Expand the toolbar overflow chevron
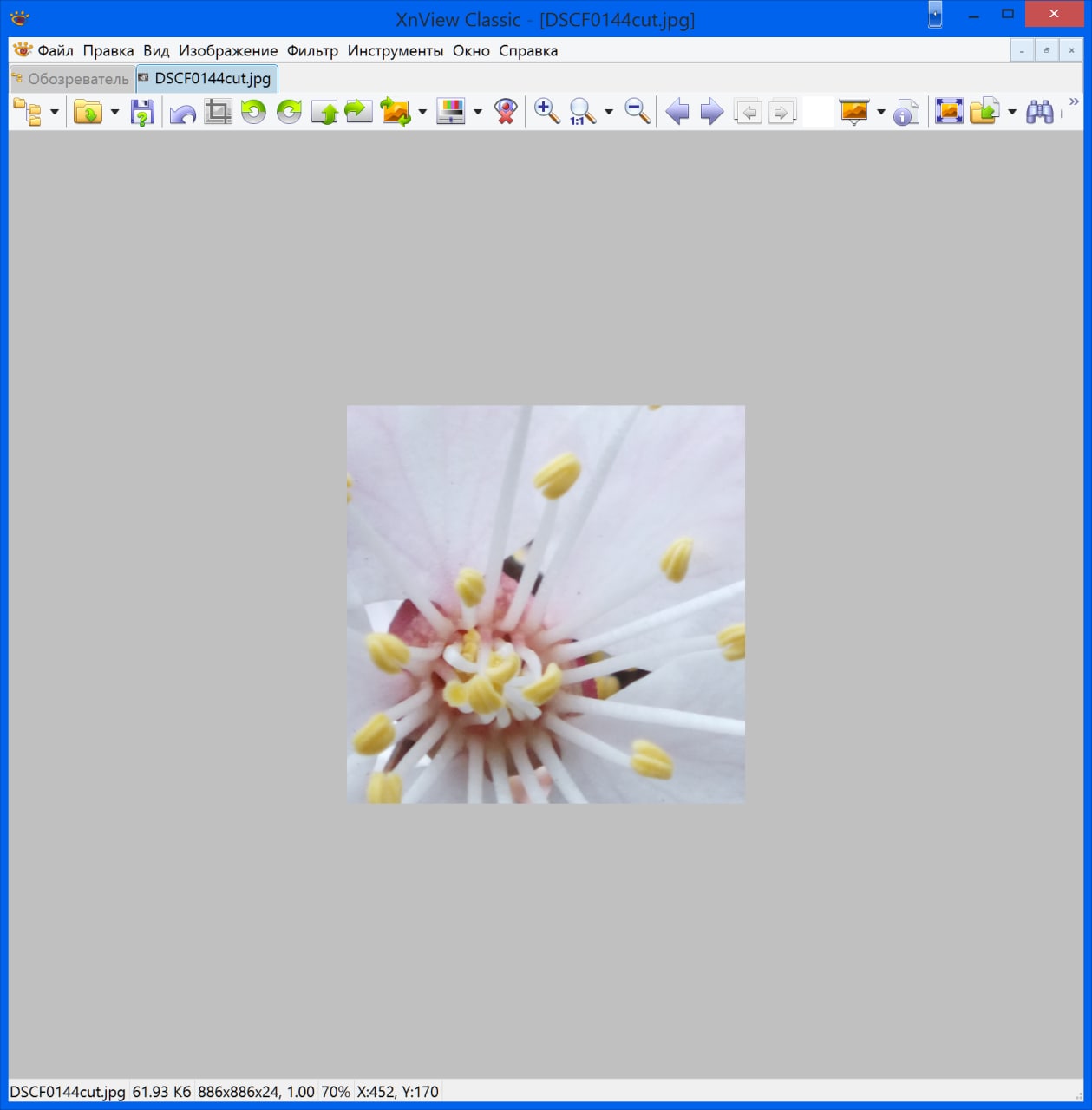The image size is (1092, 1110). [x=1075, y=101]
